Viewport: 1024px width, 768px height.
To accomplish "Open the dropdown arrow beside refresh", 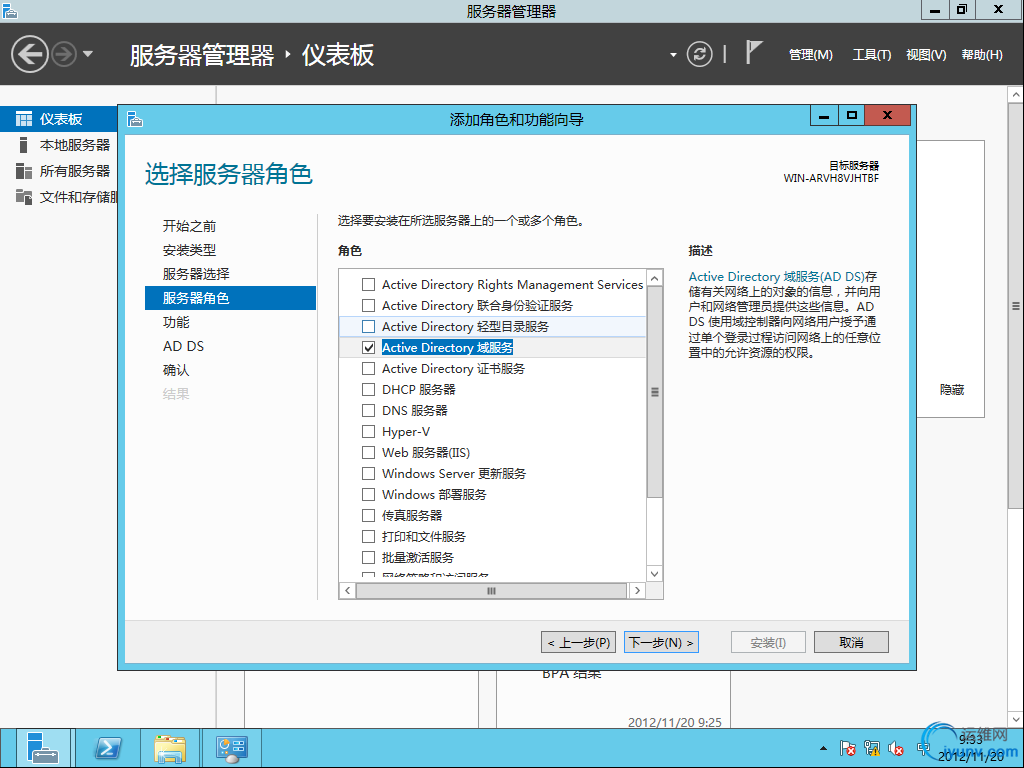I will (x=673, y=55).
